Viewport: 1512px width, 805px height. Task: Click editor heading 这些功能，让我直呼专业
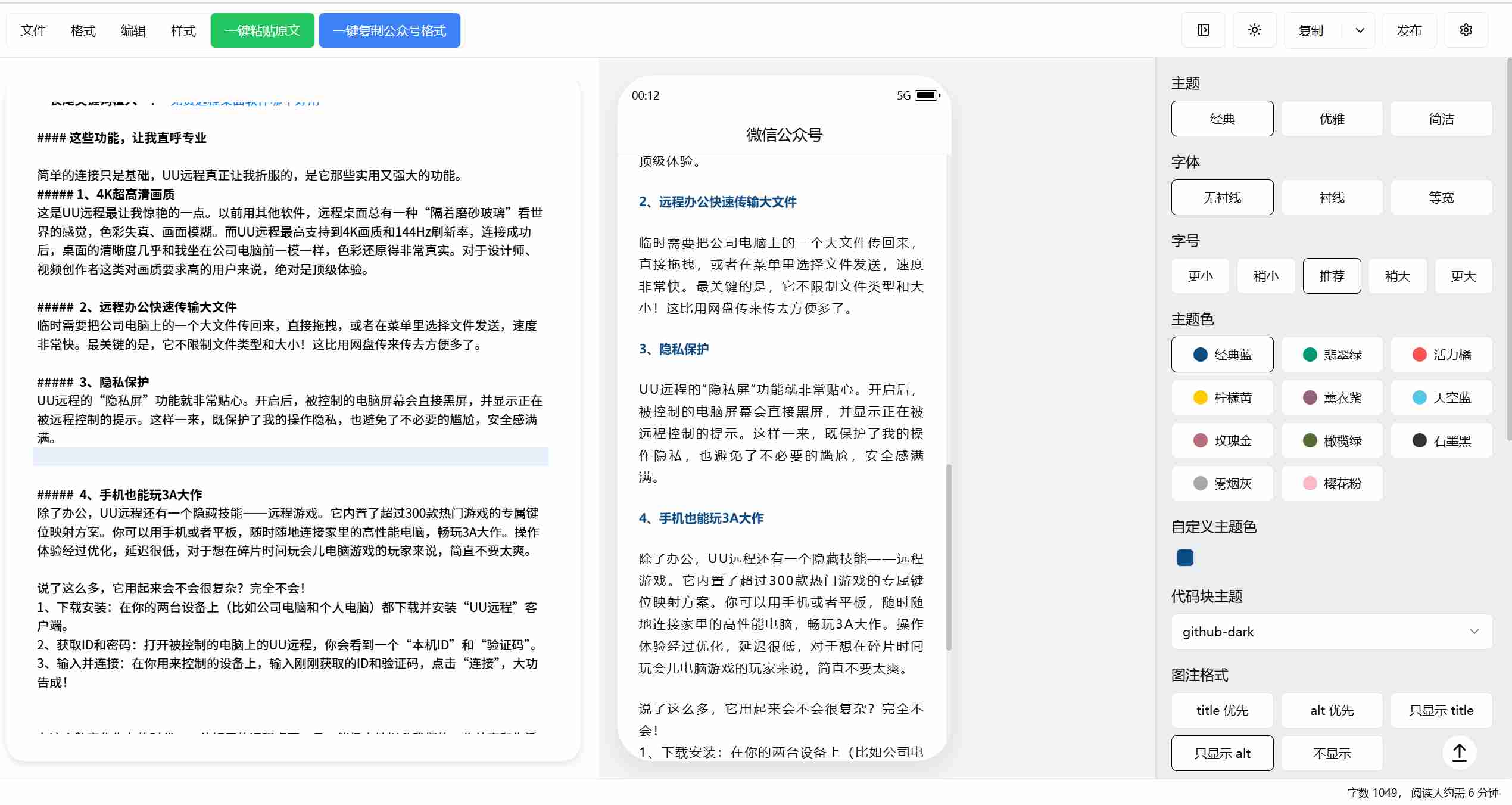coord(138,138)
